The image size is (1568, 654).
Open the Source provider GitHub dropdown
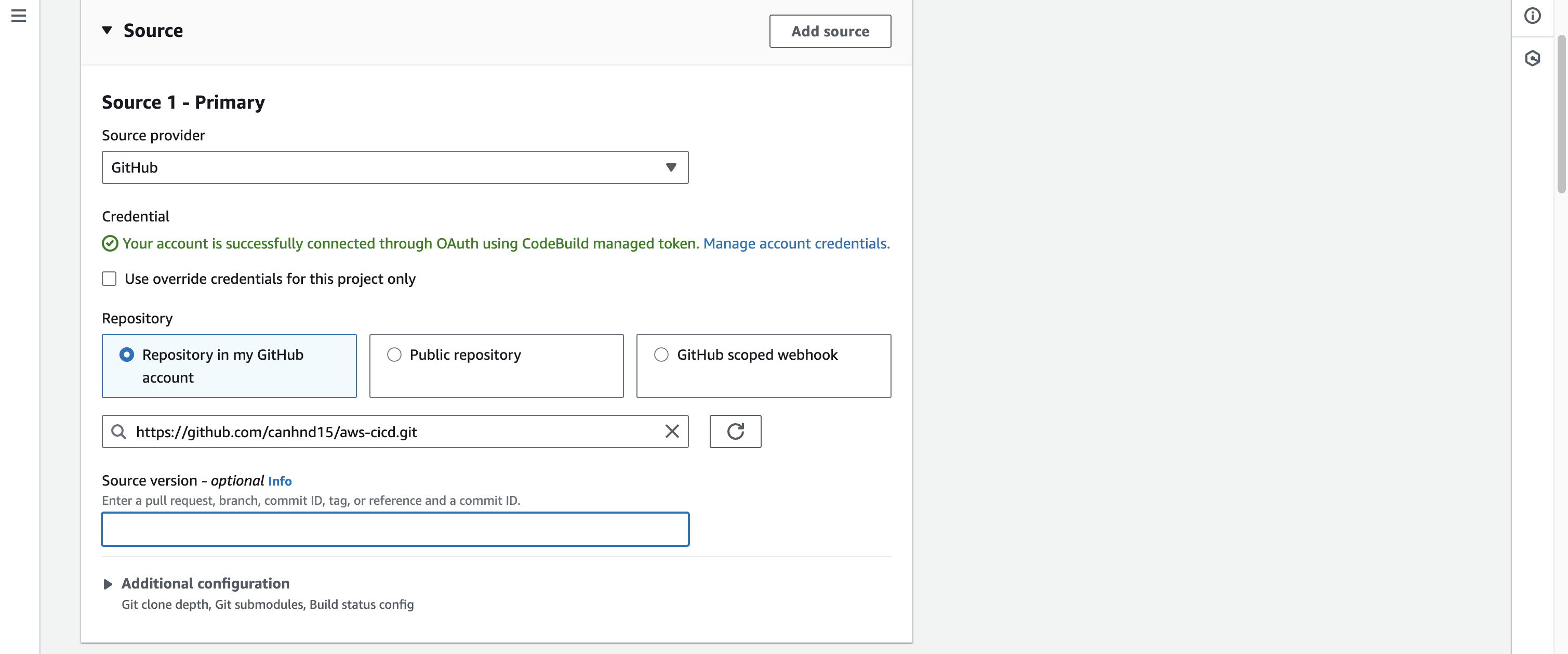click(x=394, y=167)
